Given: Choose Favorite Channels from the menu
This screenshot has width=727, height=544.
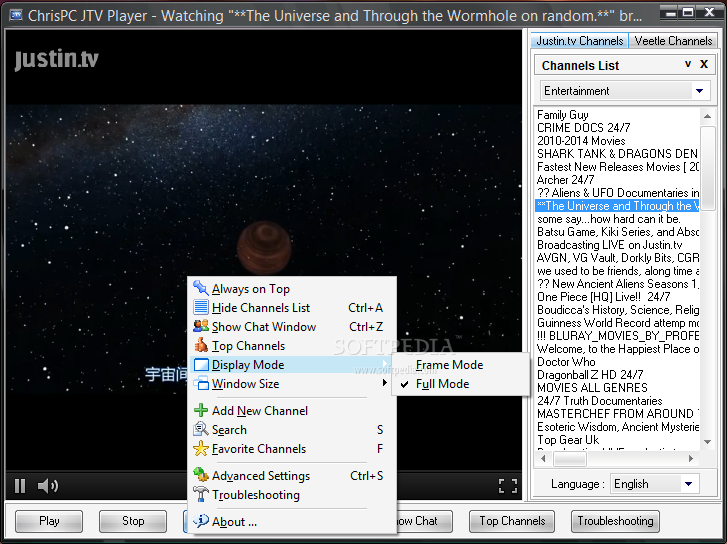Looking at the screenshot, I should (x=292, y=448).
